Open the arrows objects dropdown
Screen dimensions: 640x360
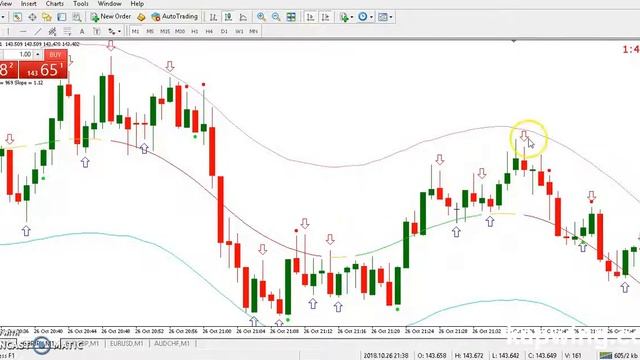tap(114, 31)
